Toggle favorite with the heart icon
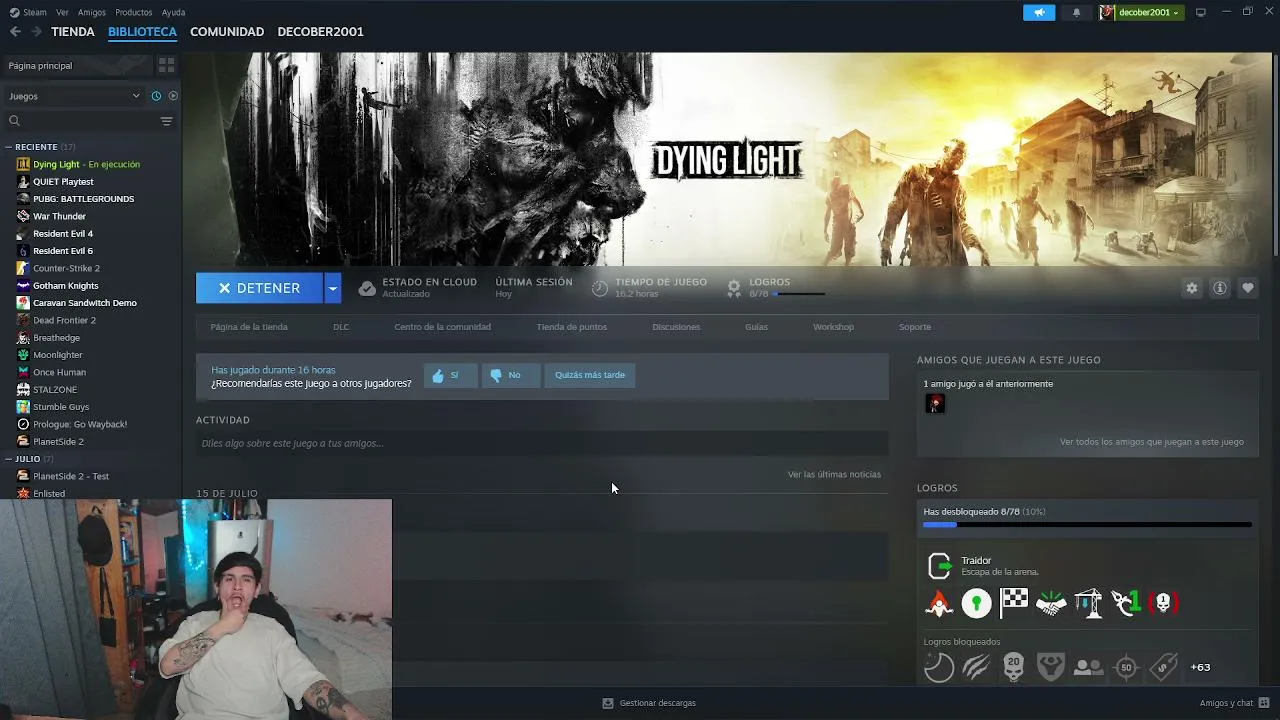Viewport: 1280px width, 720px height. 1247,288
